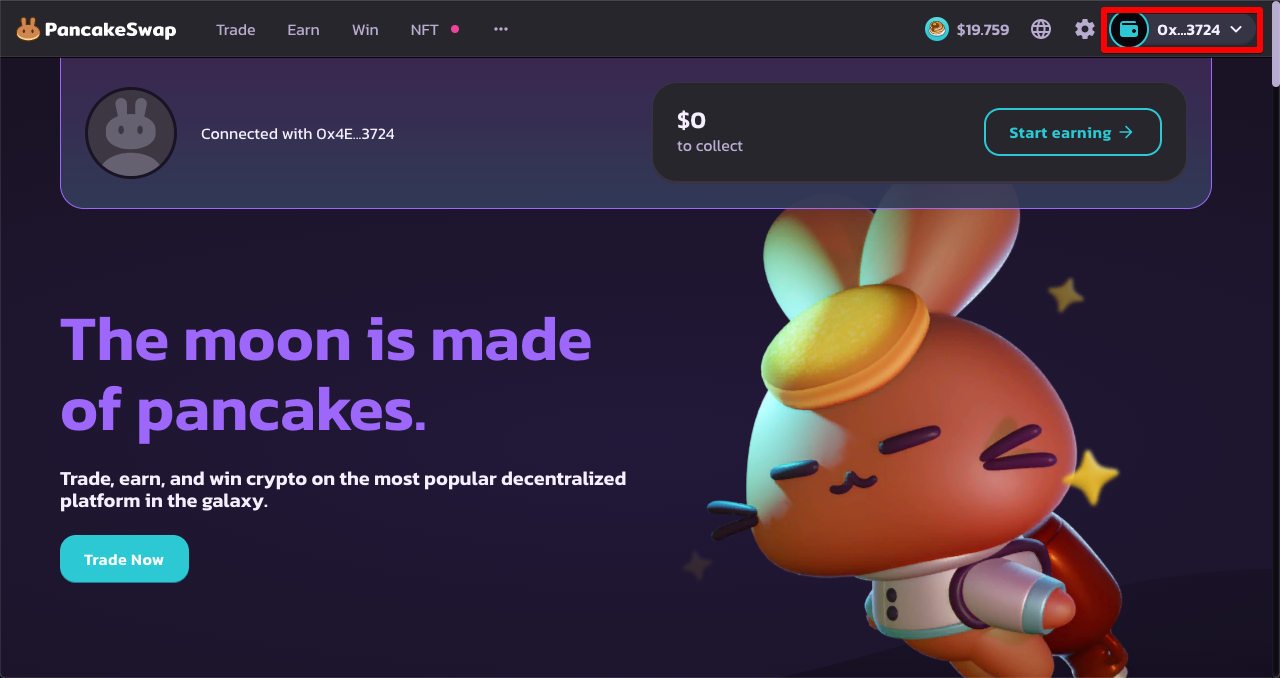Viewport: 1280px width, 678px height.
Task: Open the 0x…3724 account dropdown
Action: 1182,30
